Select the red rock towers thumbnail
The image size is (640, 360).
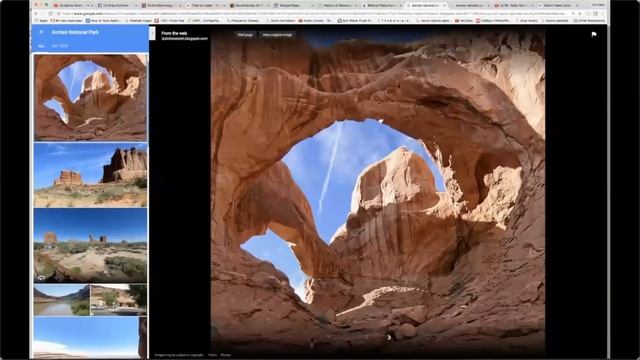coord(91,175)
